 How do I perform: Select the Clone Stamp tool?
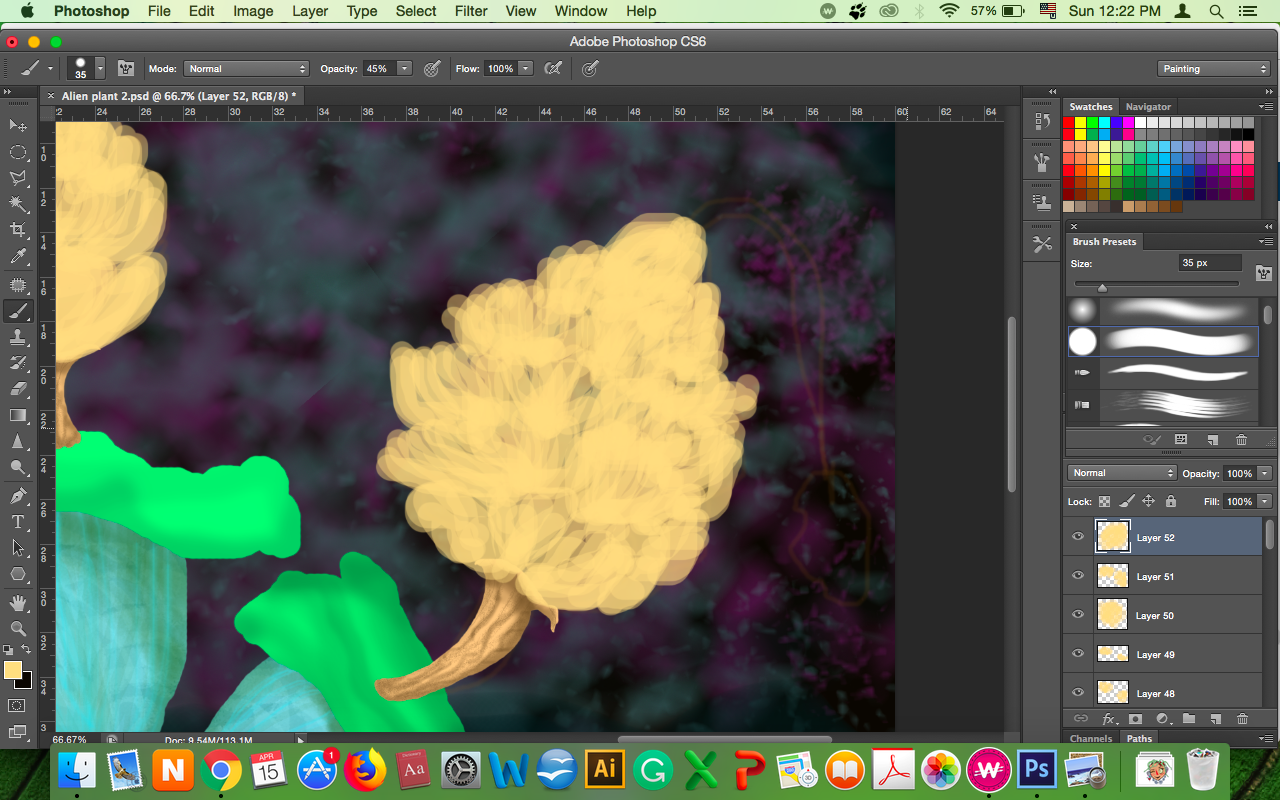[18, 337]
